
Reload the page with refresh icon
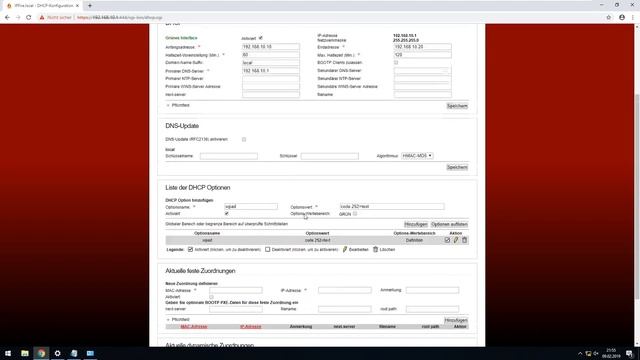(x=29, y=18)
